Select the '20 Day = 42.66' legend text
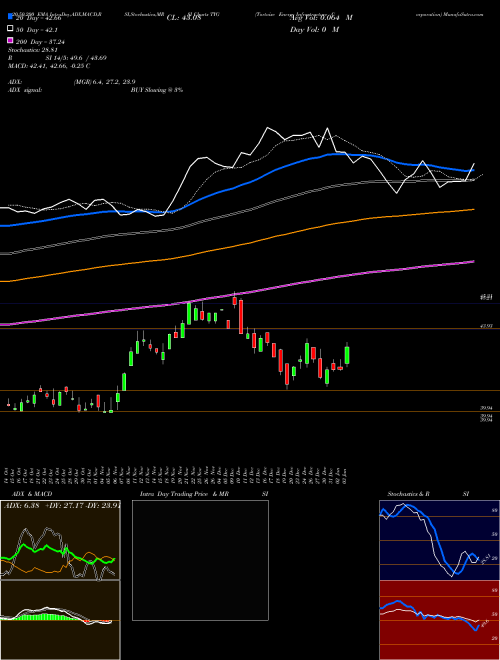 pos(39,18)
